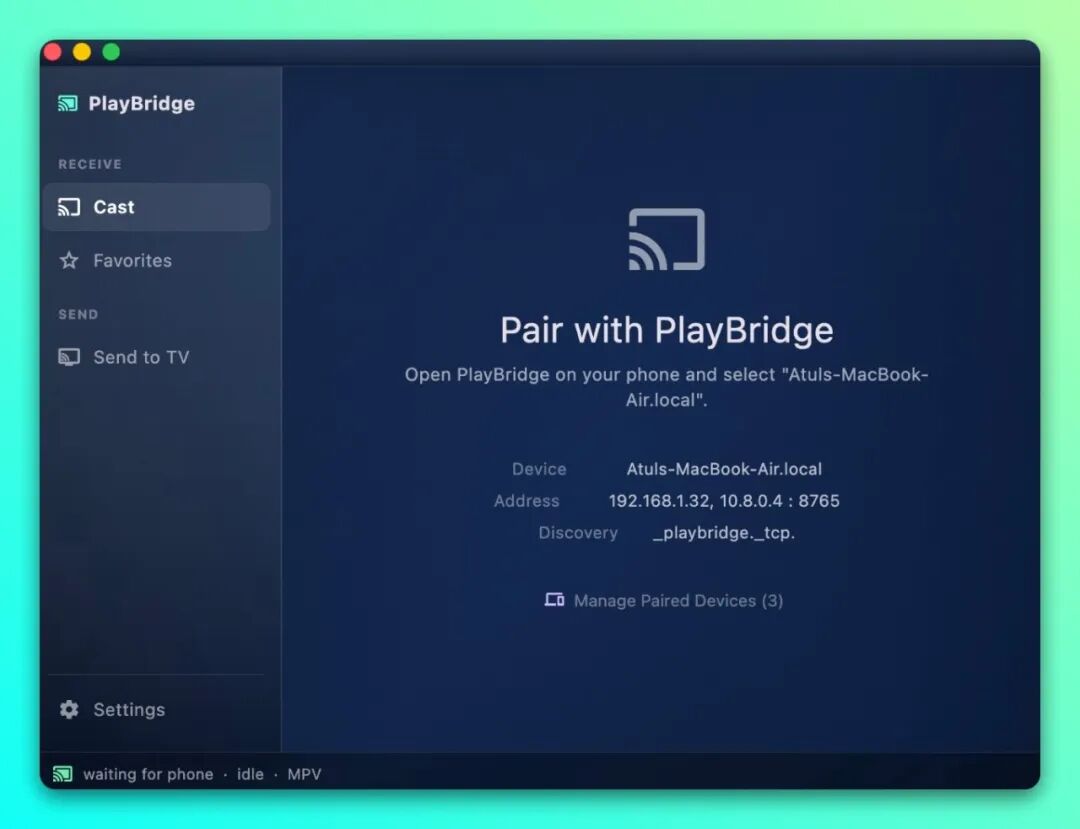Click the 'Address' field label
1080x829 pixels.
point(526,501)
